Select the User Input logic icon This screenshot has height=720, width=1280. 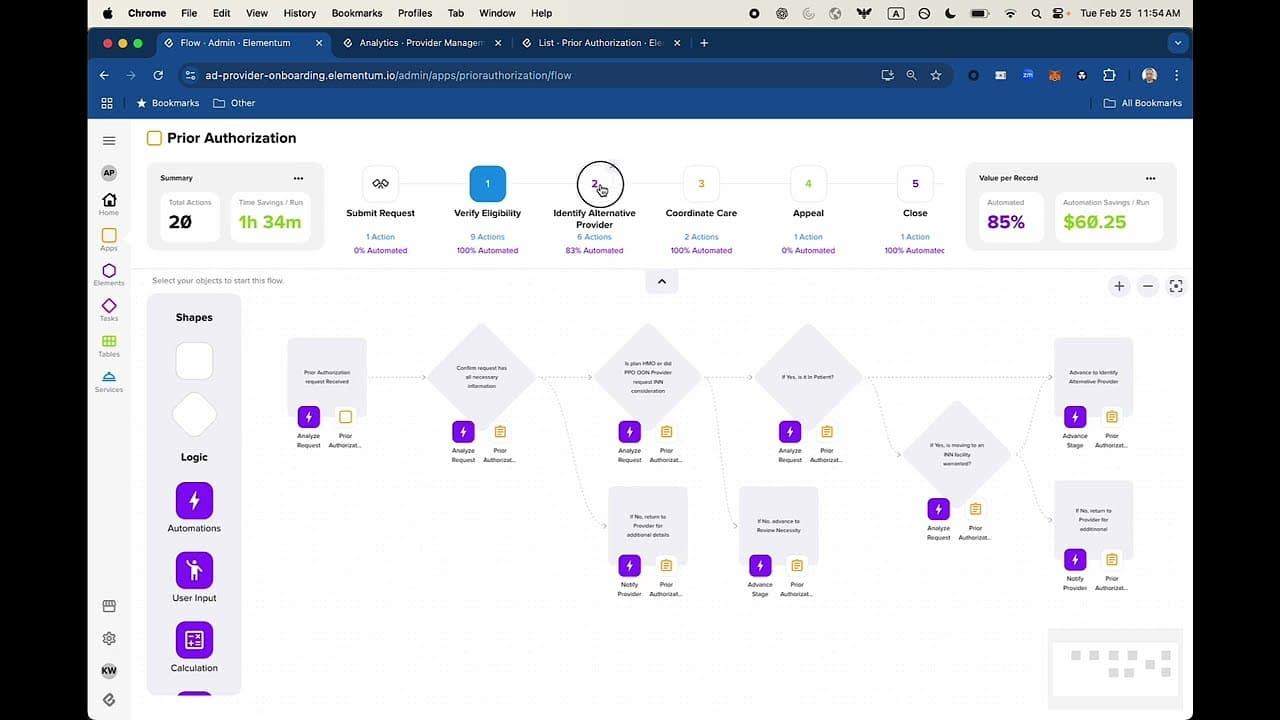click(194, 571)
